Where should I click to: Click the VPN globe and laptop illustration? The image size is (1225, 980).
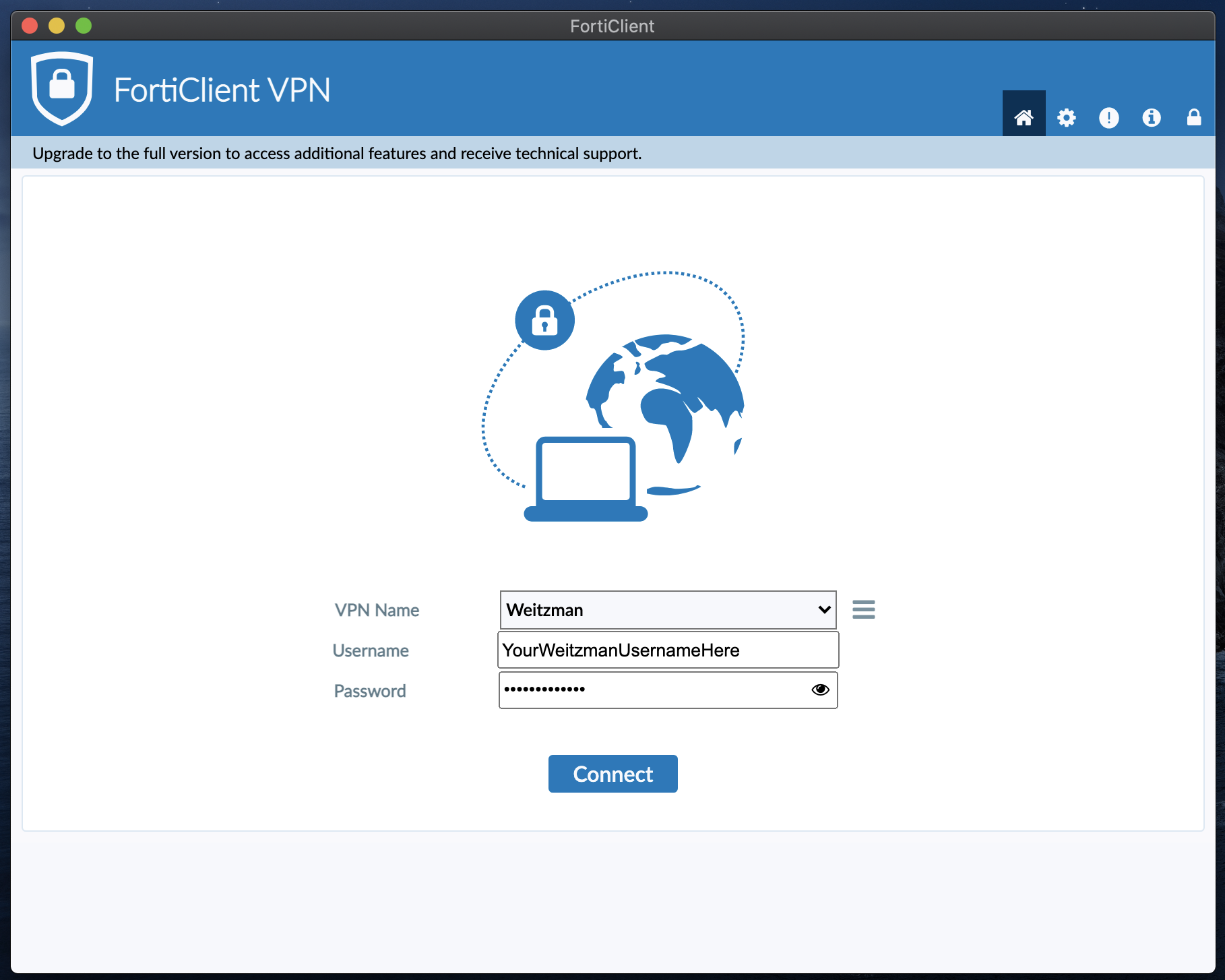tap(614, 396)
